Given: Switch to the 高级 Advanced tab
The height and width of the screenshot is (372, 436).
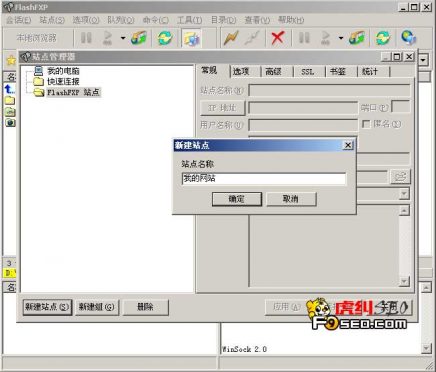Looking at the screenshot, I should tap(273, 71).
